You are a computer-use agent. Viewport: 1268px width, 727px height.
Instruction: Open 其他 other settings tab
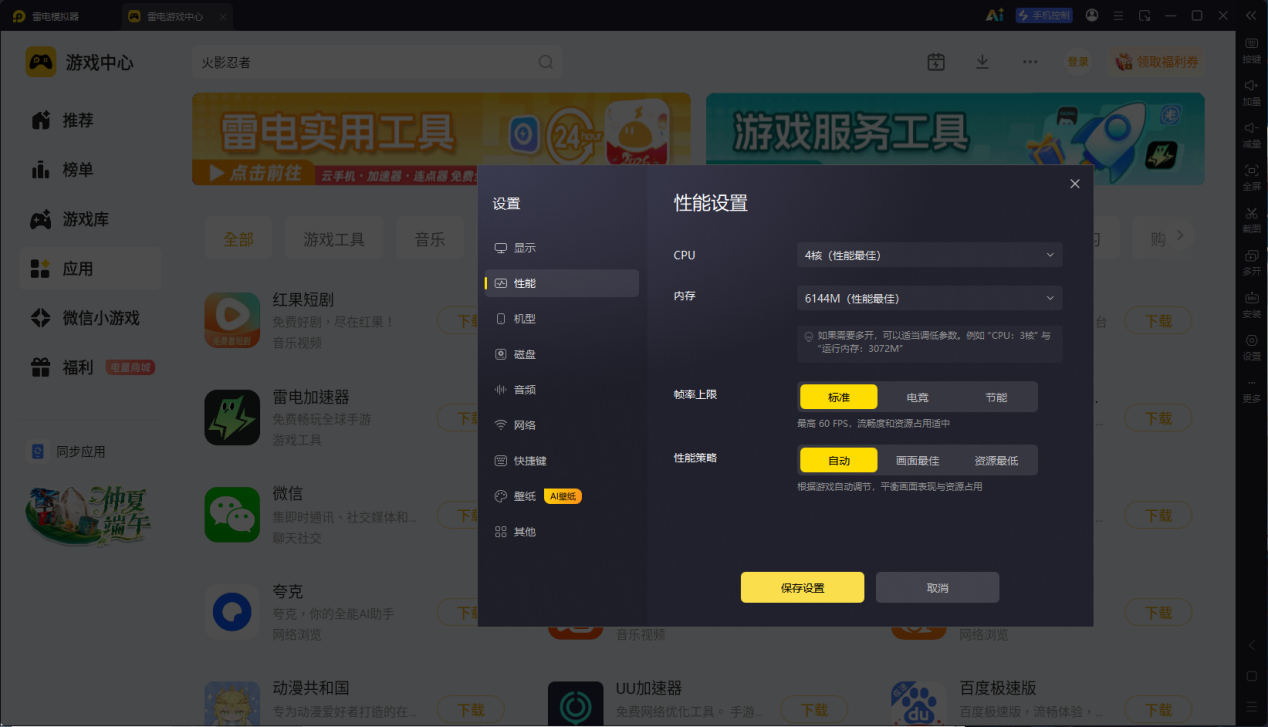562,532
